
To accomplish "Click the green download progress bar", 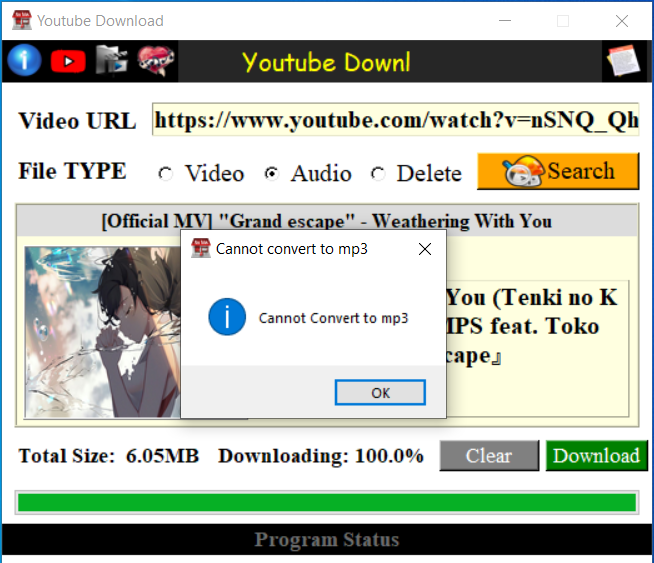I will [327, 502].
